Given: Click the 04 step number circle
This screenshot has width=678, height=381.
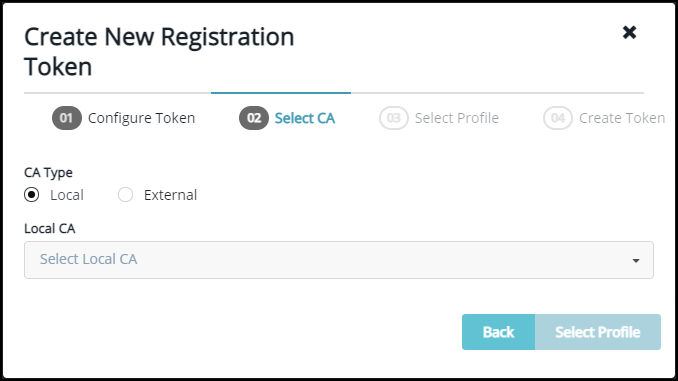Looking at the screenshot, I should [x=558, y=118].
